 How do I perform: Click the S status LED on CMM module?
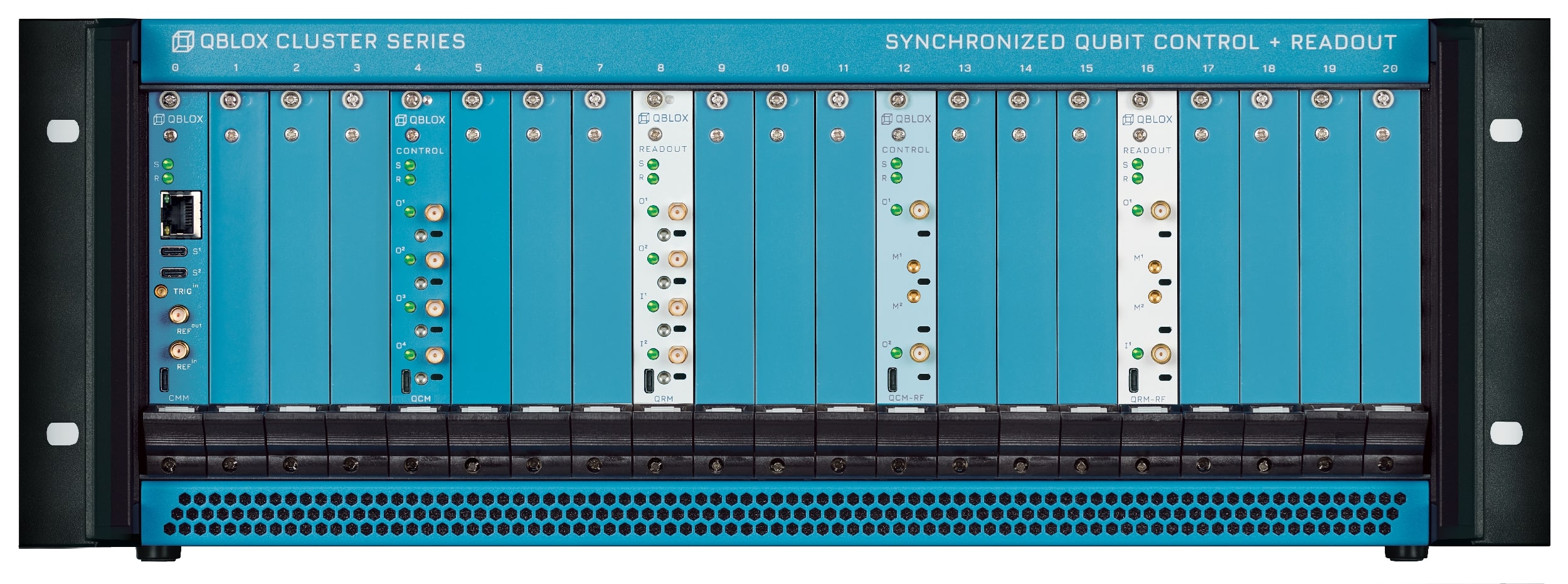point(168,164)
